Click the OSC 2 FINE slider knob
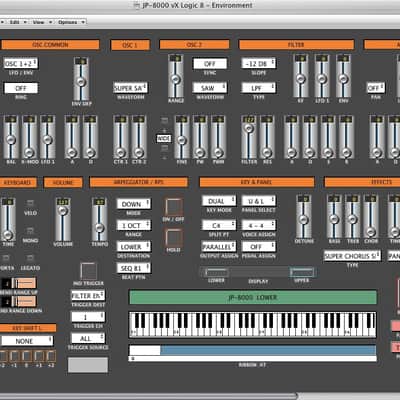400x400 pixels. (182, 140)
